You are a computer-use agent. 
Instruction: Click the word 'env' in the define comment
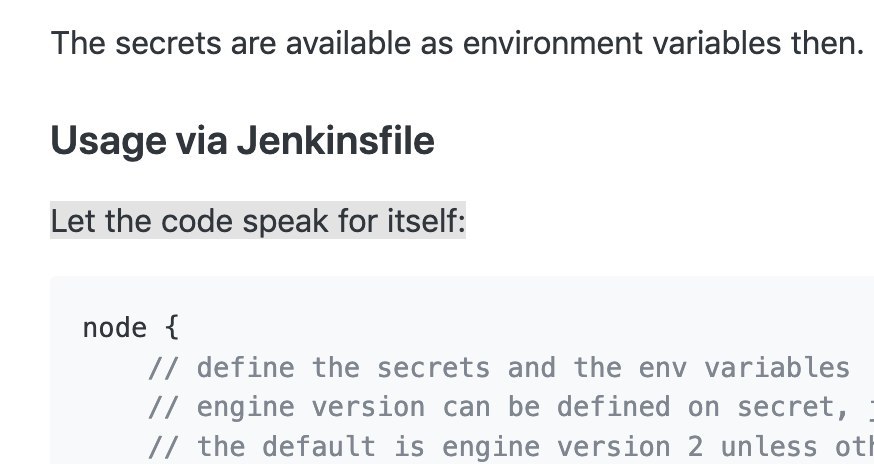click(662, 368)
